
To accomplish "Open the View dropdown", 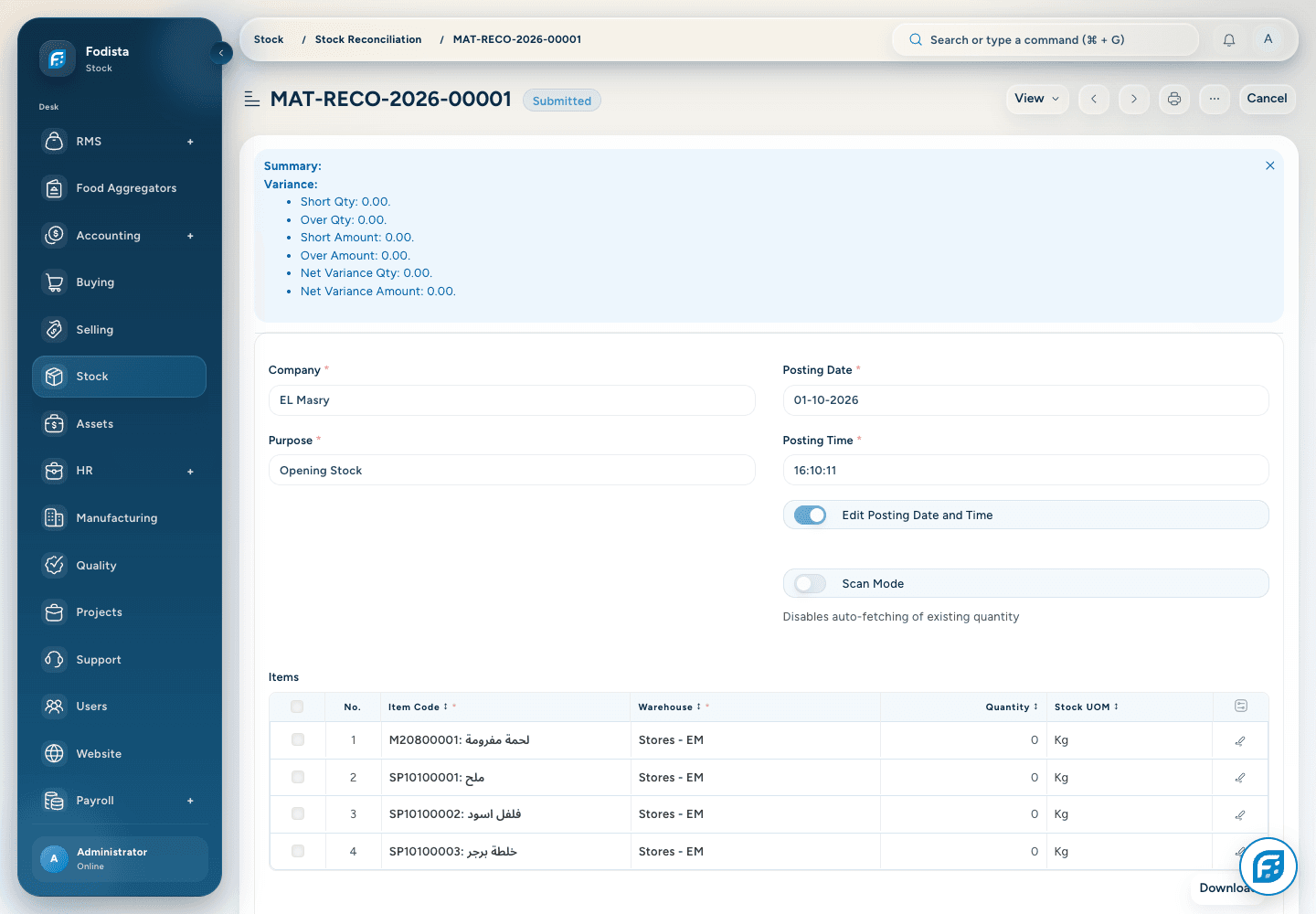I will coord(1037,99).
